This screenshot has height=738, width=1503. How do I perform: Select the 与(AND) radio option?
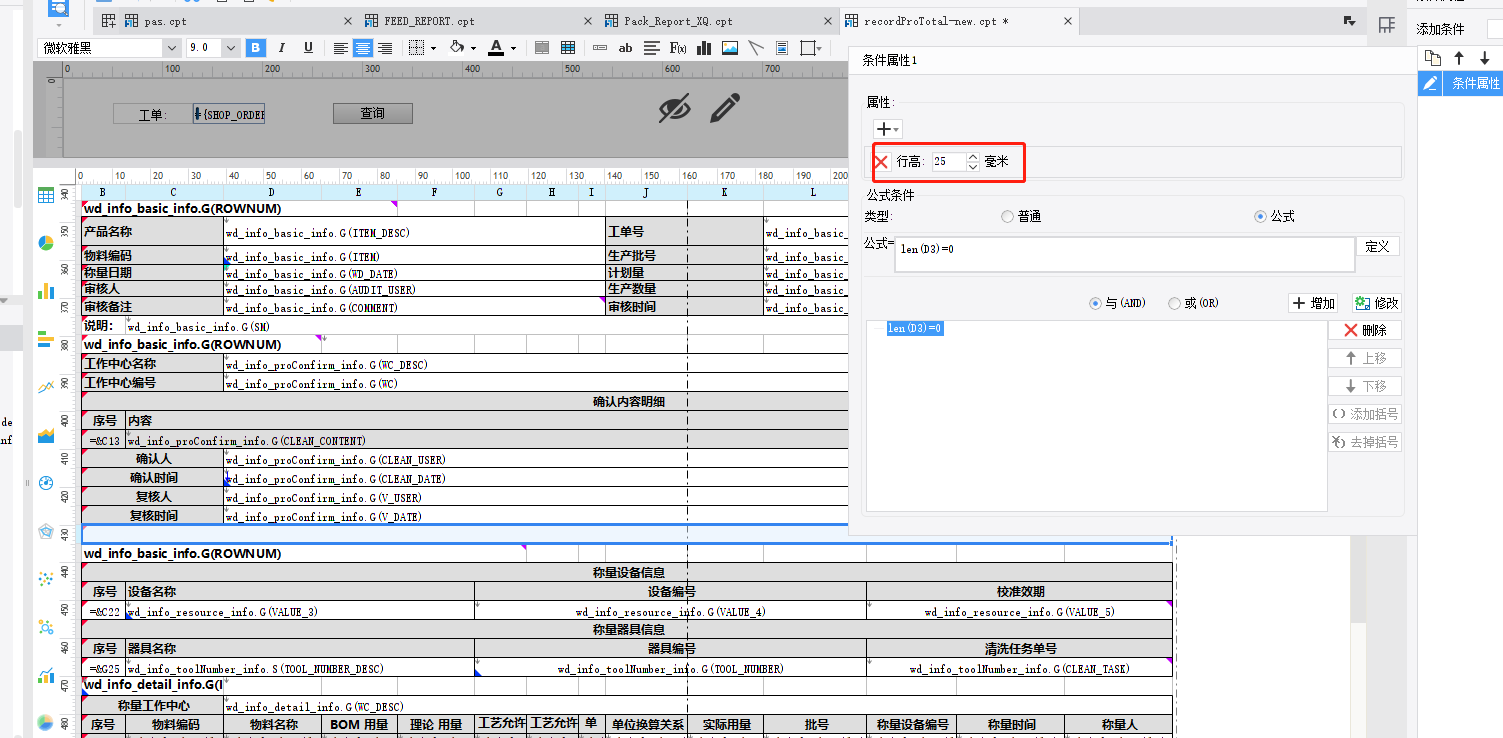pyautogui.click(x=1095, y=303)
